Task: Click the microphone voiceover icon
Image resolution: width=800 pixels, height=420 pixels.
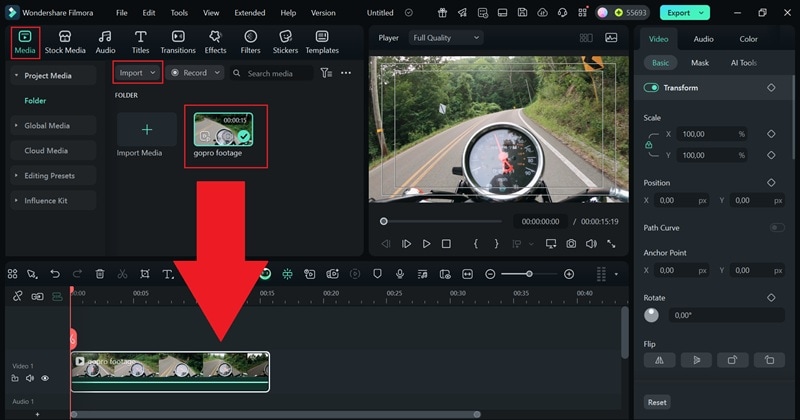Action: pyautogui.click(x=400, y=274)
